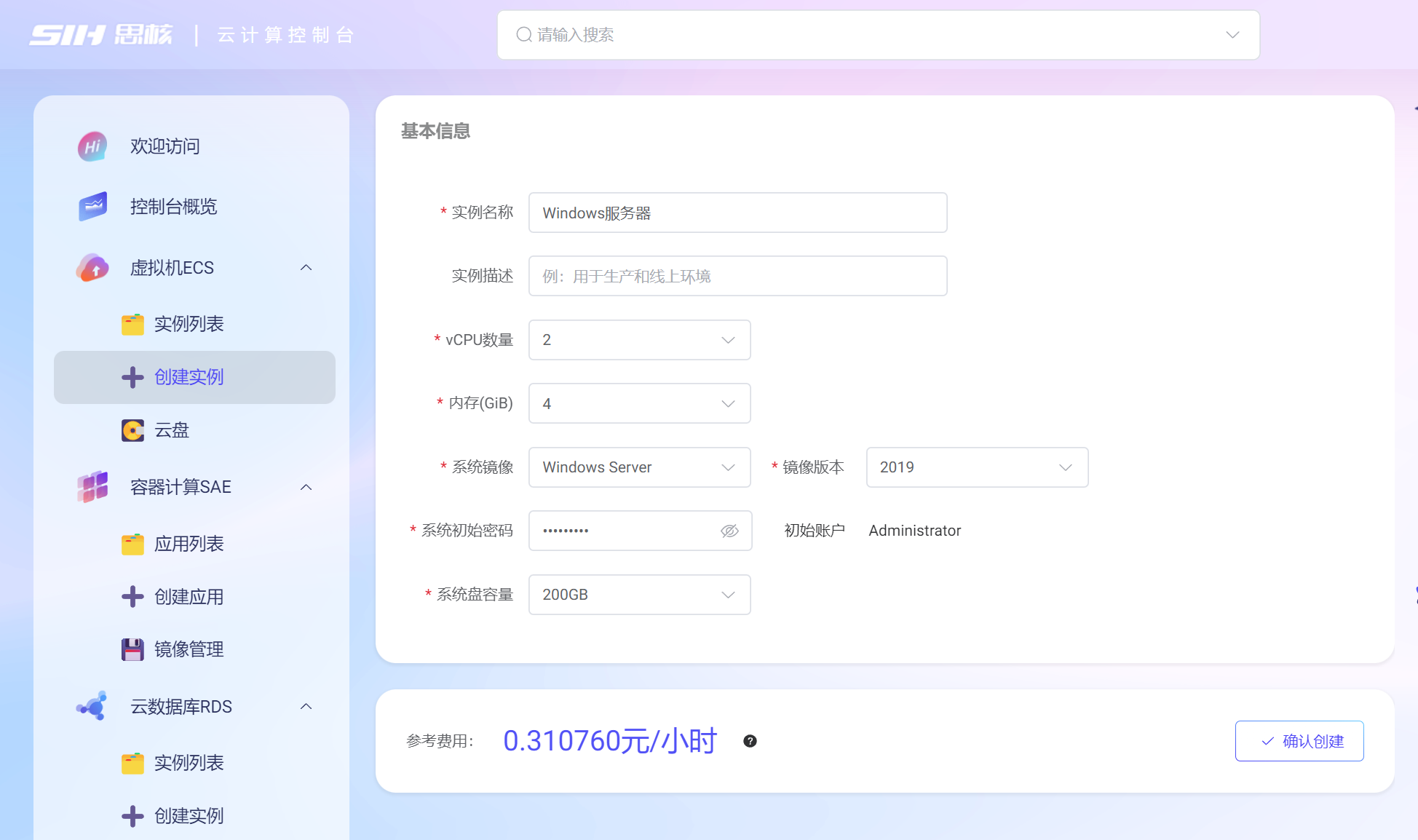Image resolution: width=1418 pixels, height=840 pixels.
Task: Open the 镜像版本 2019 dropdown
Action: point(977,467)
